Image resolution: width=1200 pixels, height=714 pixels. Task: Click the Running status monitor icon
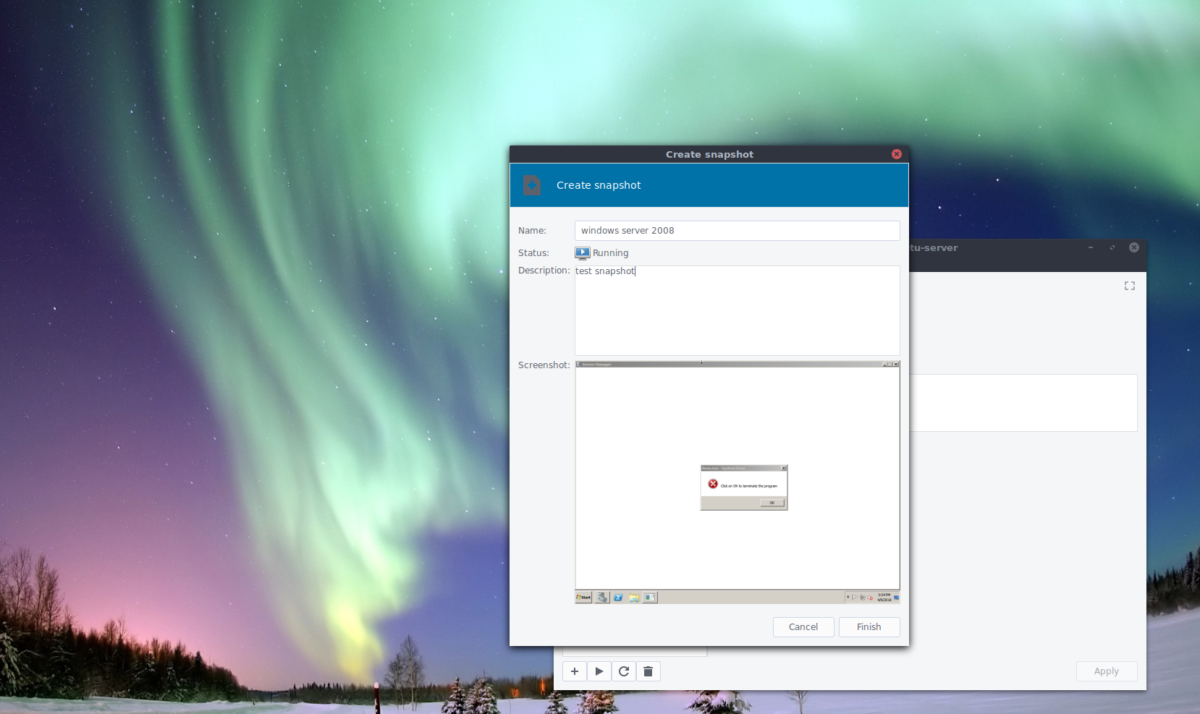pyautogui.click(x=582, y=253)
